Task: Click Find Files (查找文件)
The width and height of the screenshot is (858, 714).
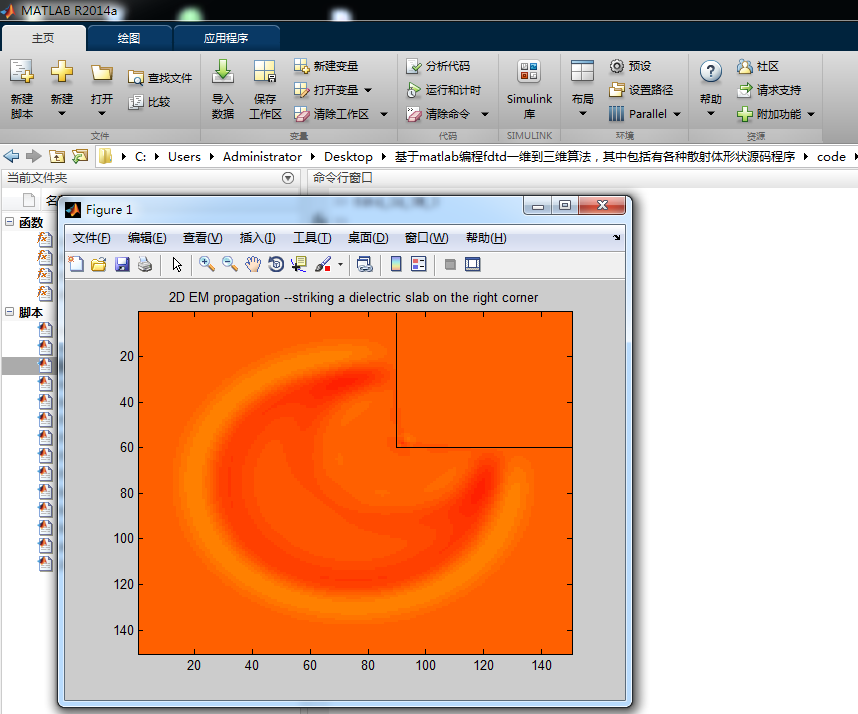Action: coord(160,78)
